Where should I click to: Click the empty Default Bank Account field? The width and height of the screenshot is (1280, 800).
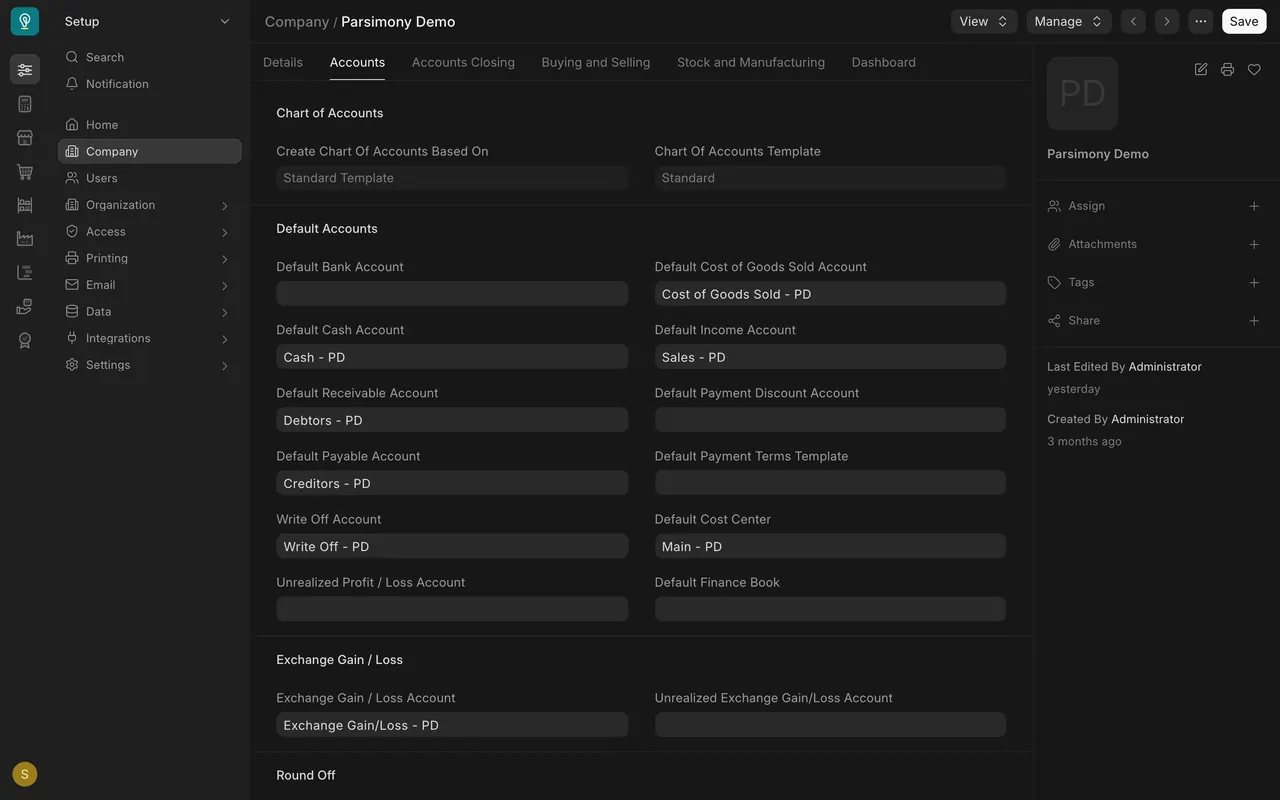pyautogui.click(x=452, y=294)
